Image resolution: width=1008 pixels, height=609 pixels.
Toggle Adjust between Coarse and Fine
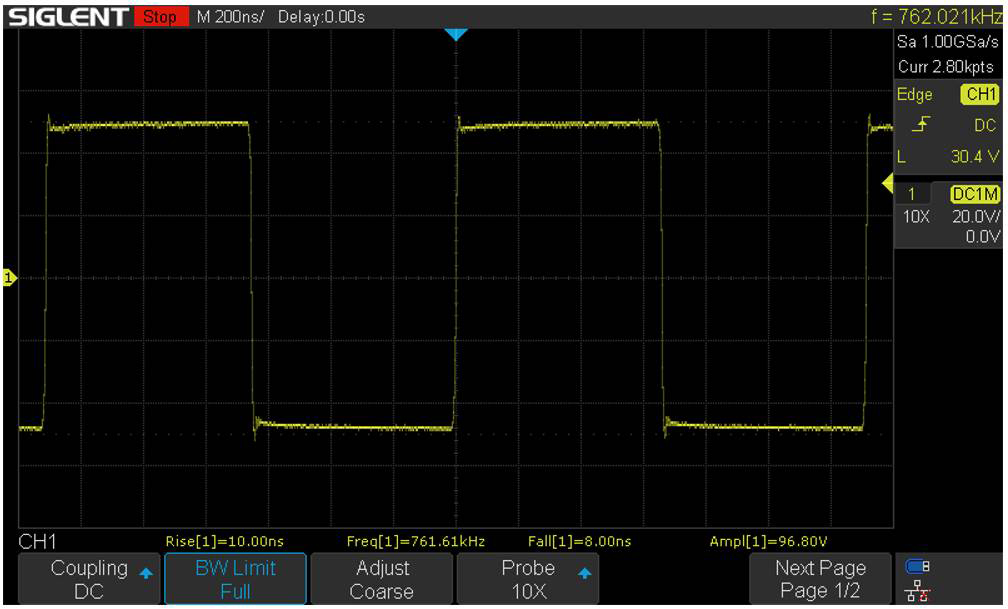pos(382,579)
